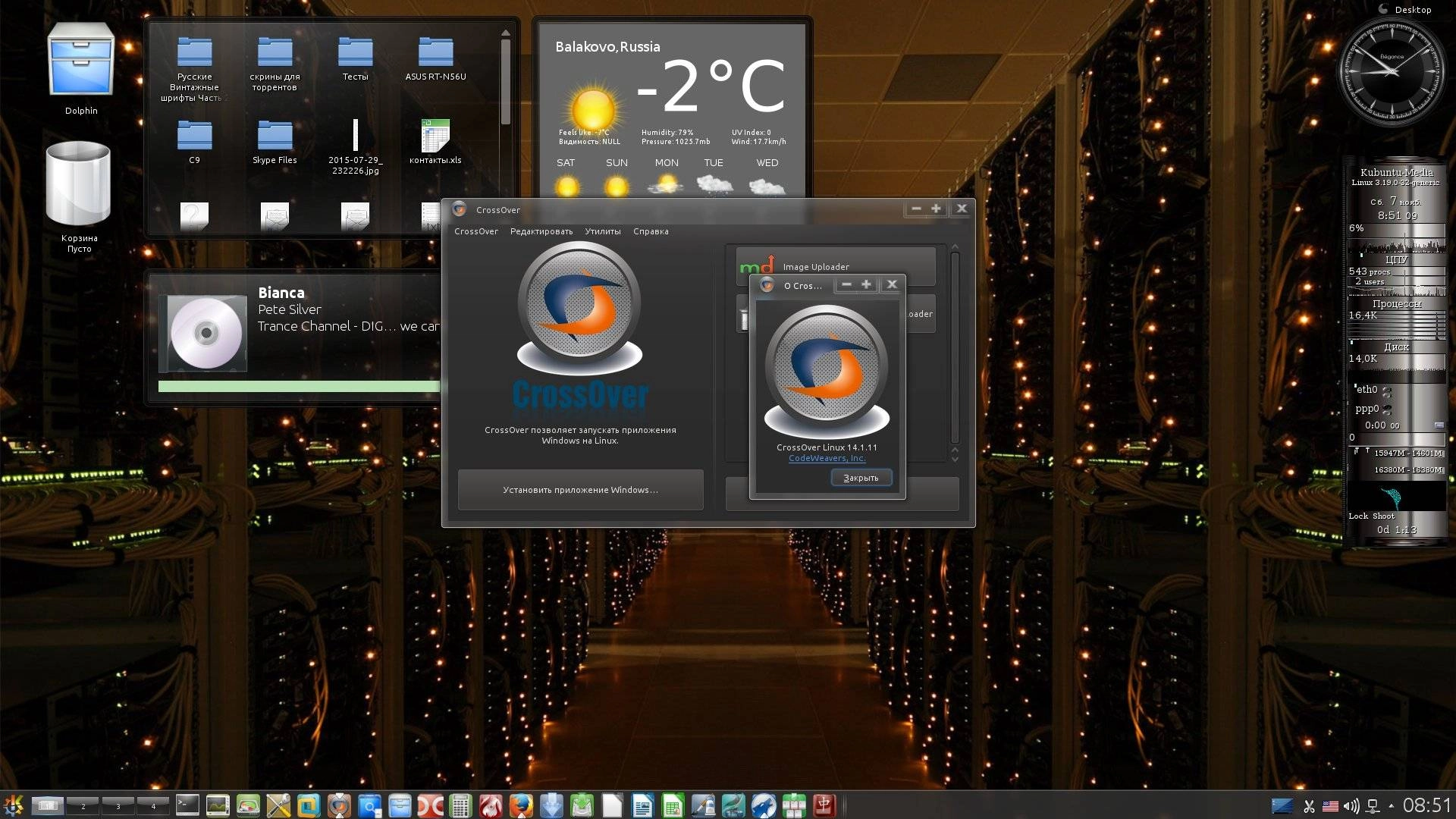Viewport: 1456px width, 819px height.
Task: Launch the red flame app in the taskbar
Action: [x=490, y=805]
